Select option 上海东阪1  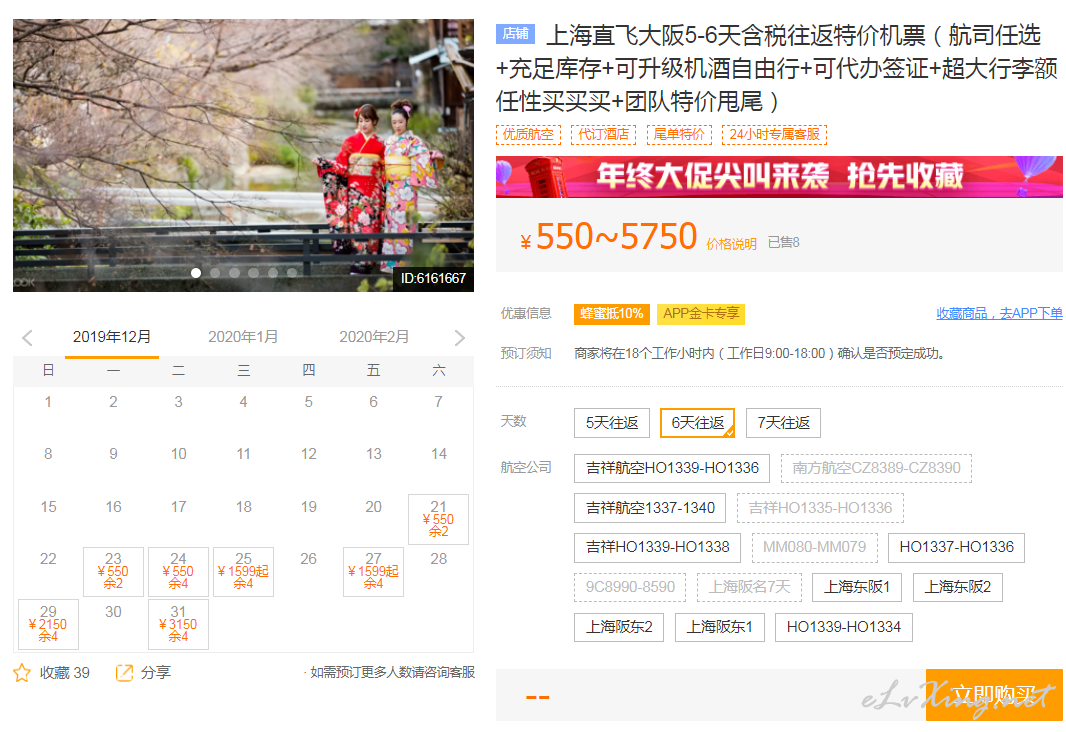(x=857, y=587)
